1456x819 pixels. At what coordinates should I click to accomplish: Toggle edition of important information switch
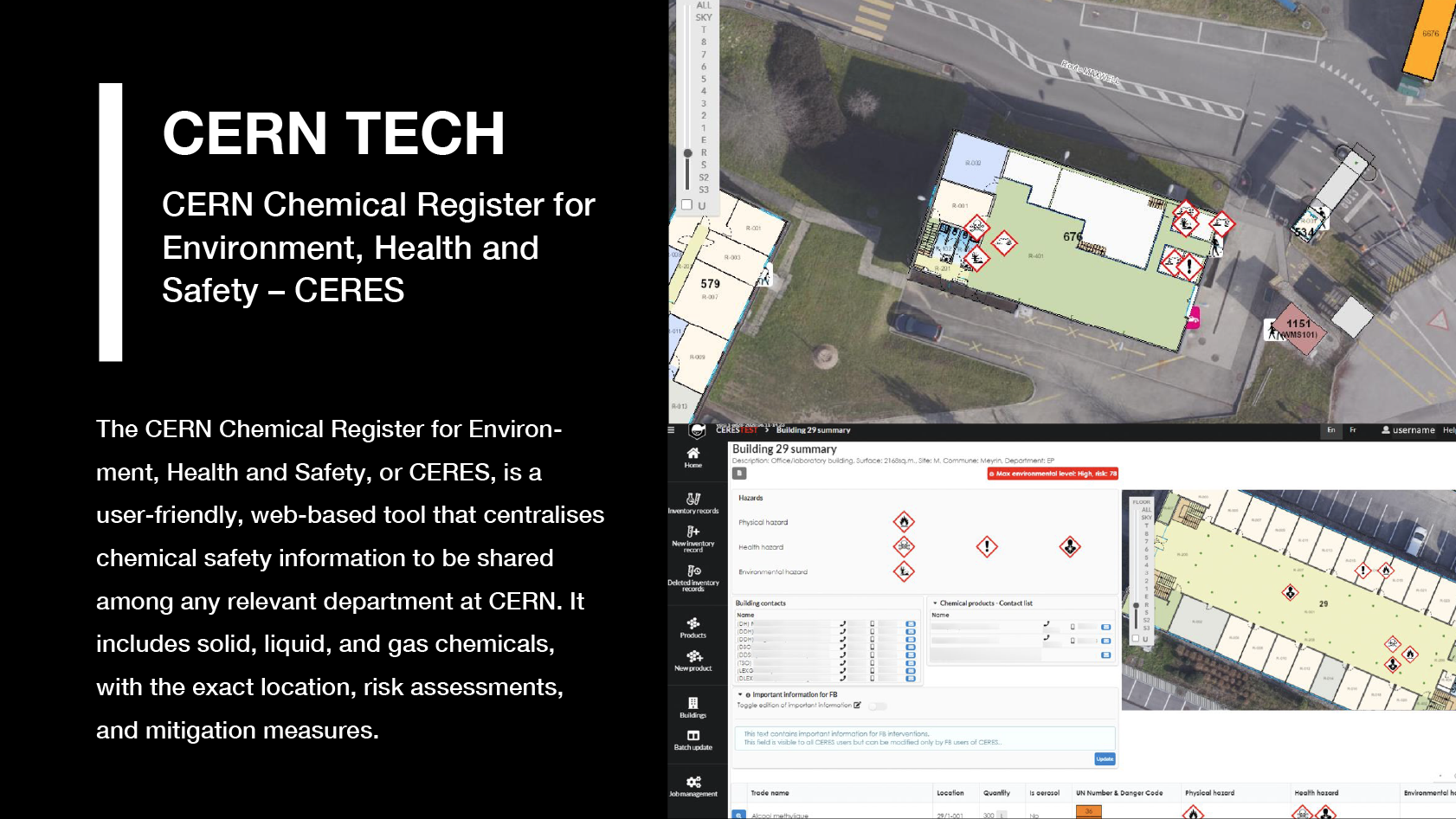point(878,706)
